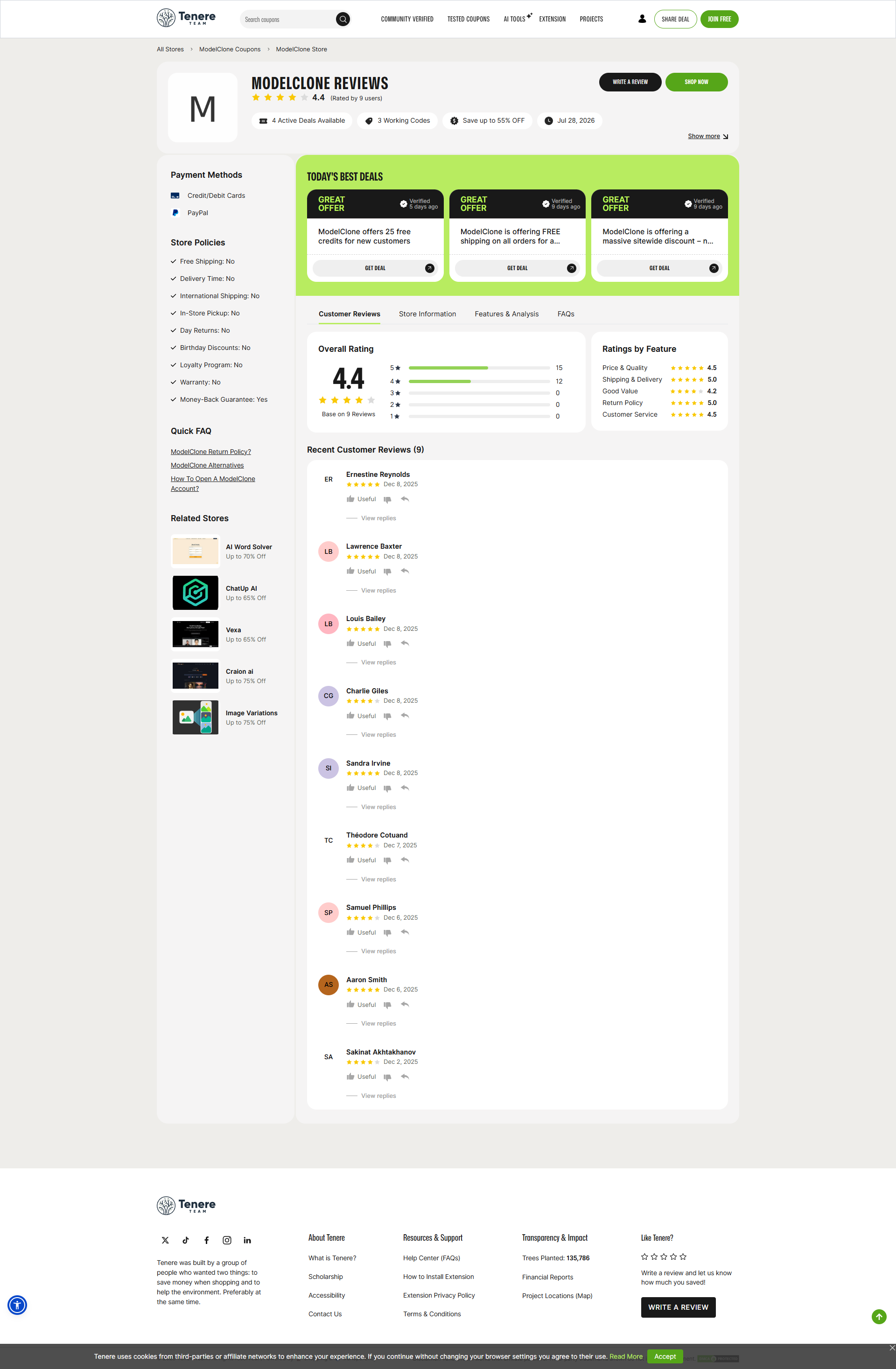Click arrow icon on 25 free credits deal
Viewport: 896px width, 1369px height.
pos(429,268)
